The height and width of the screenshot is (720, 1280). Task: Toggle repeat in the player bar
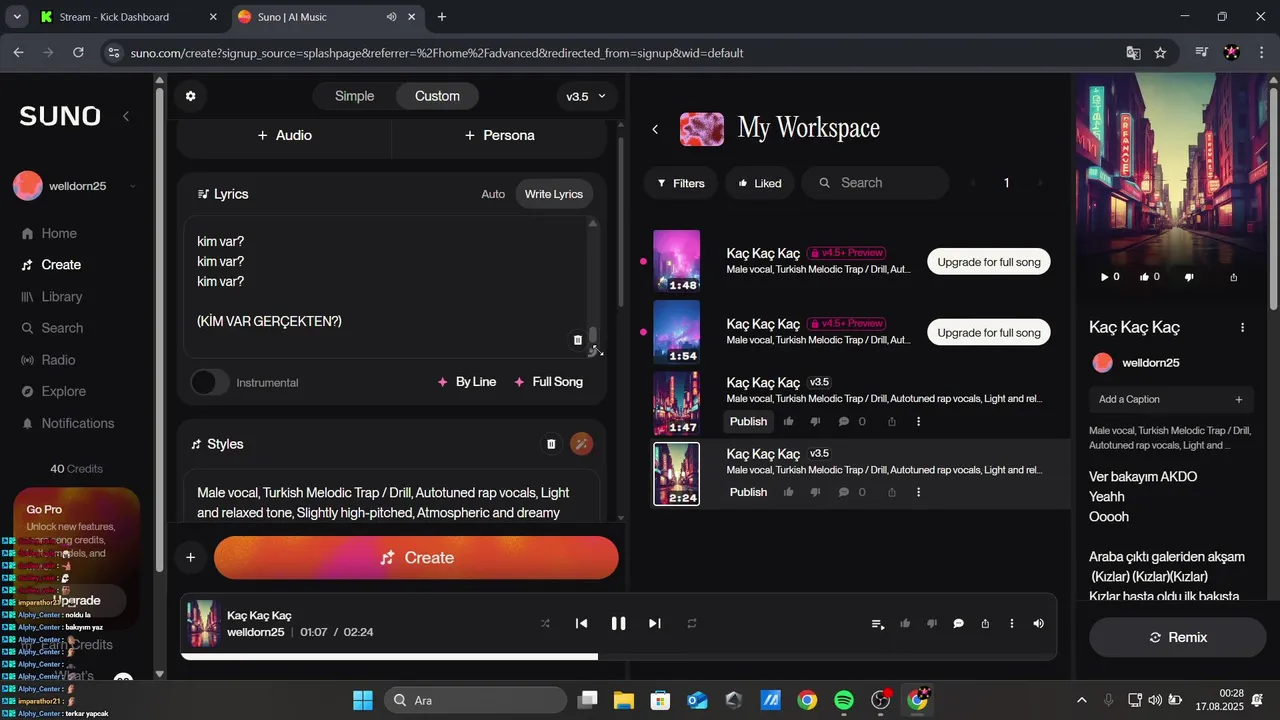[691, 623]
